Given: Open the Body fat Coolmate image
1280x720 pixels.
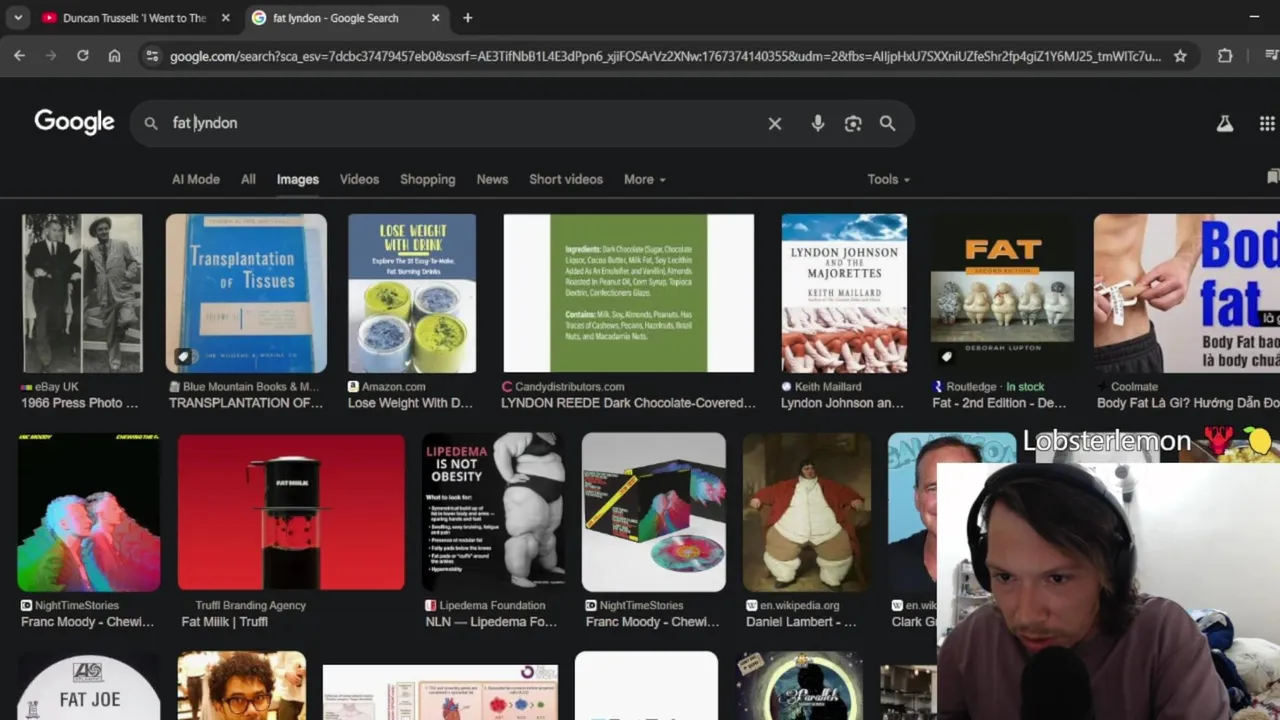Looking at the screenshot, I should (x=1186, y=293).
